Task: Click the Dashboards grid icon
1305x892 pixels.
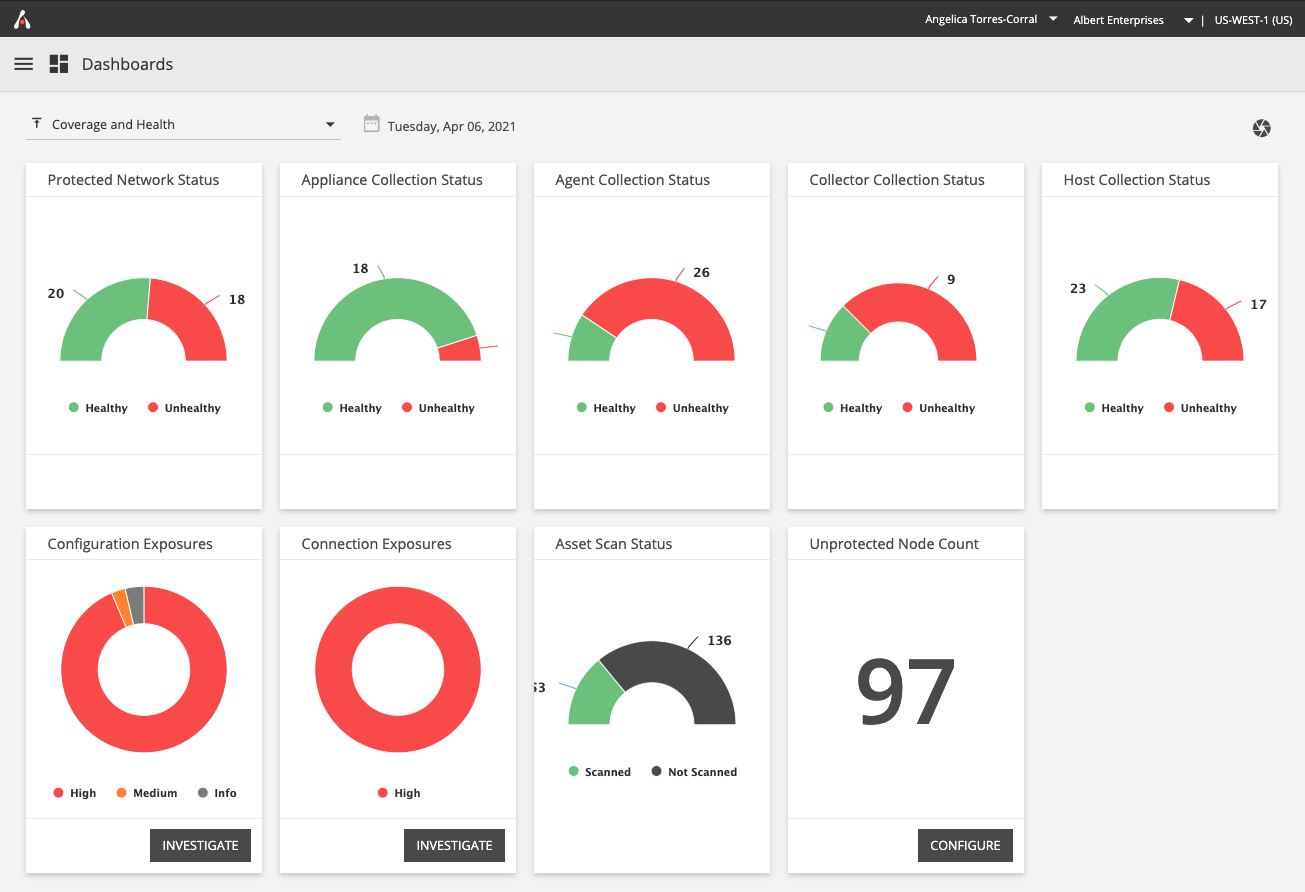Action: pyautogui.click(x=58, y=64)
